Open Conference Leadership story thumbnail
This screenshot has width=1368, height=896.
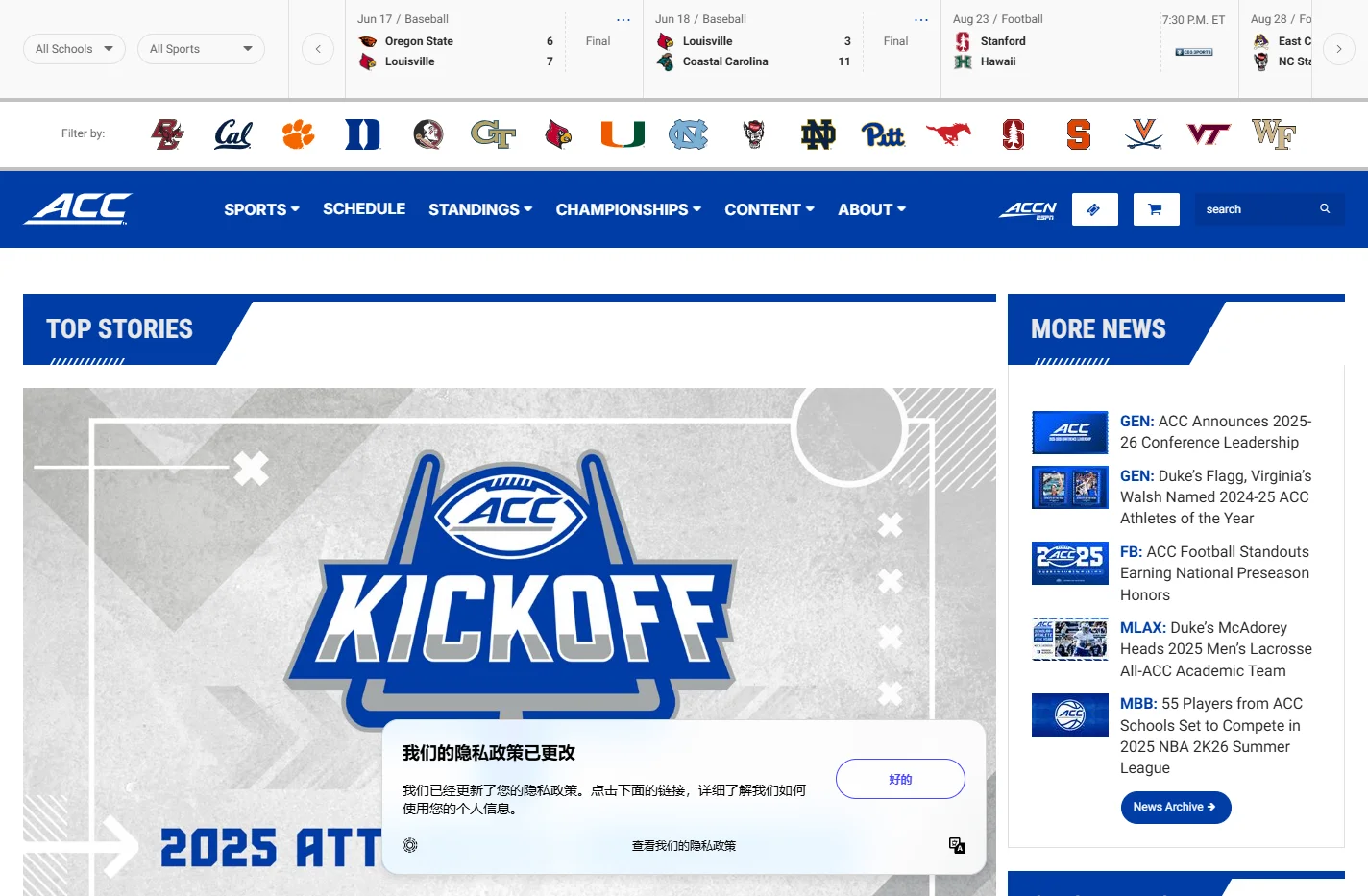point(1070,432)
